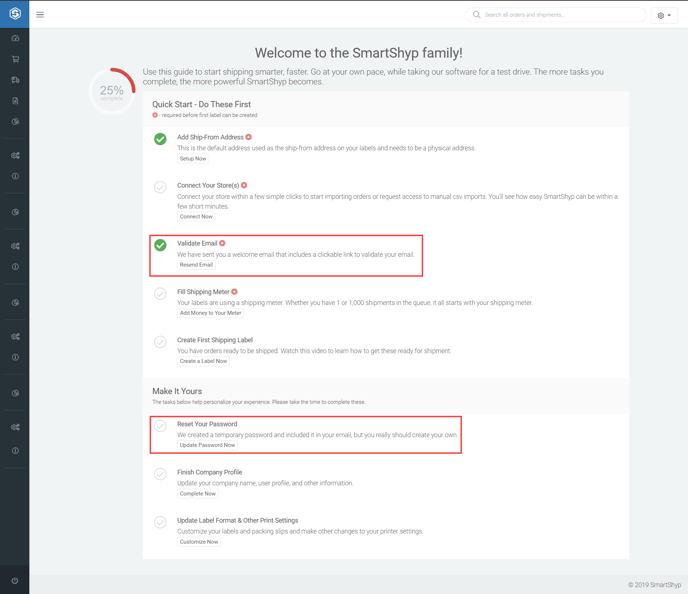688x594 pixels.
Task: Click the magnifying glass search icon
Action: [476, 14]
